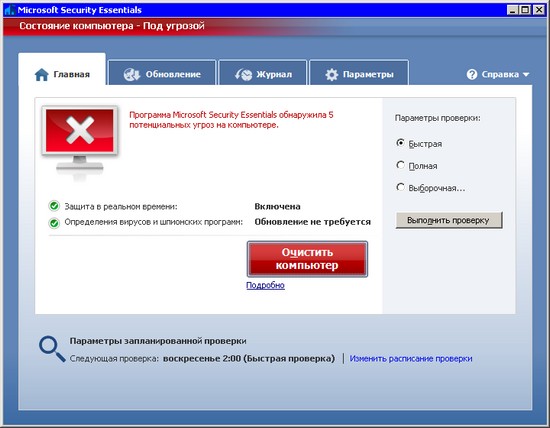Click green check icon beside virus definitions

click(x=54, y=222)
